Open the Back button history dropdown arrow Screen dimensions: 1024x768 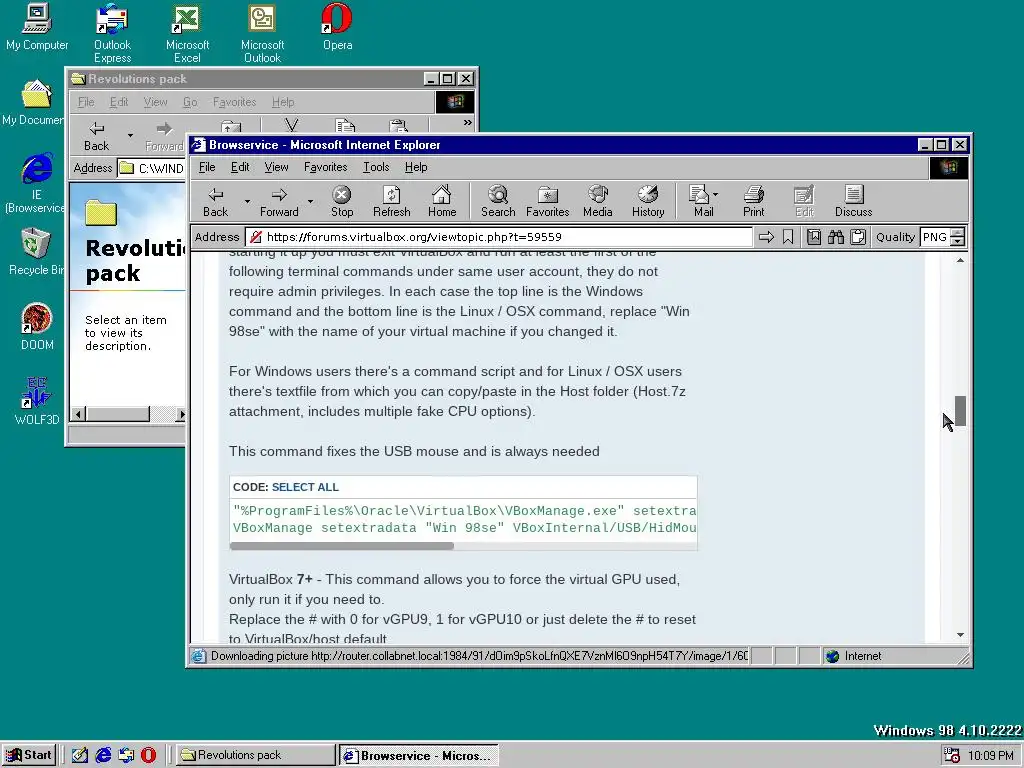point(247,202)
